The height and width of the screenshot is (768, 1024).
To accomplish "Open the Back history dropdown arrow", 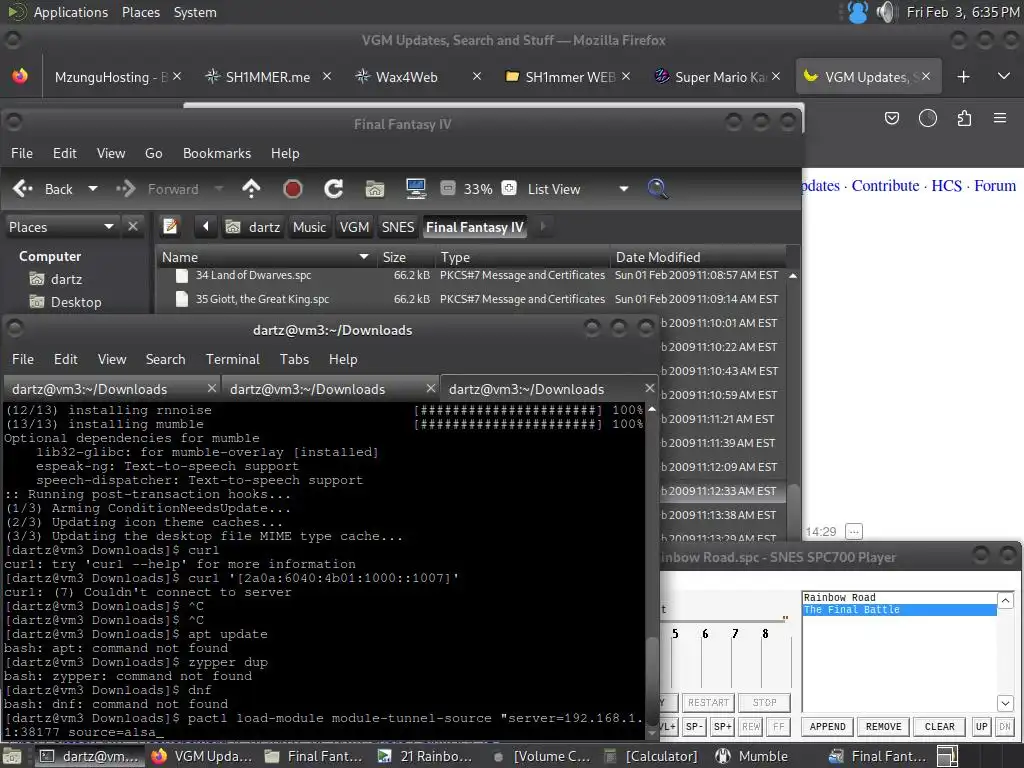I will pos(93,189).
